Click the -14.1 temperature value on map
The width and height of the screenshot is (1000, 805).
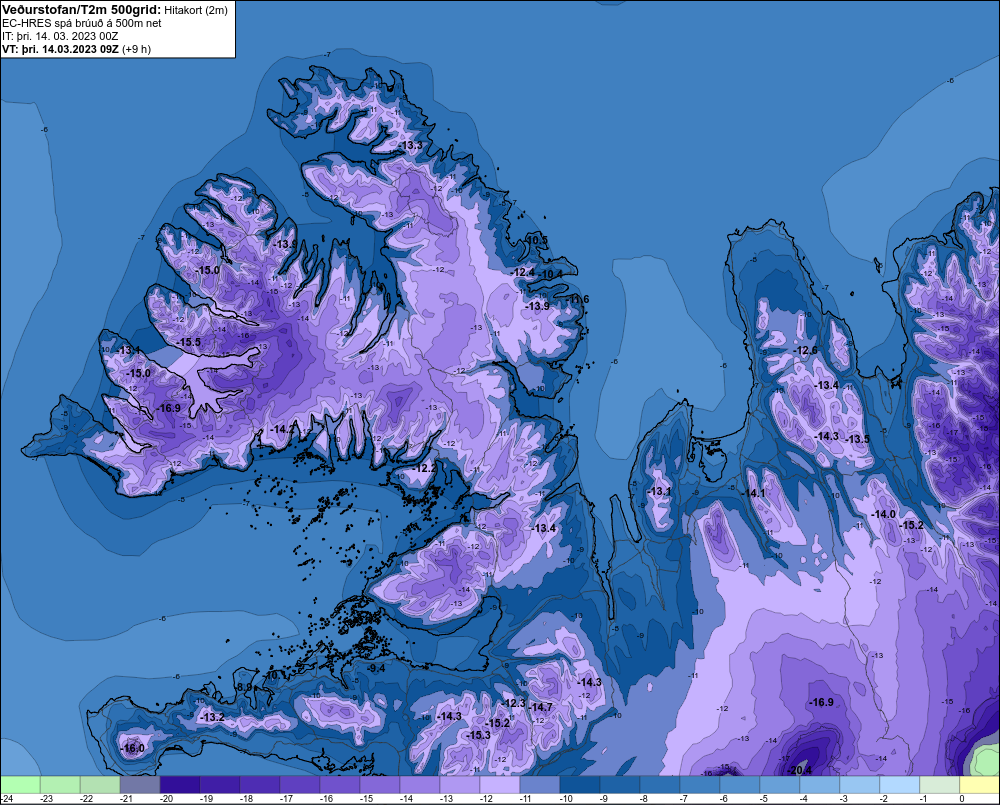pyautogui.click(x=753, y=493)
